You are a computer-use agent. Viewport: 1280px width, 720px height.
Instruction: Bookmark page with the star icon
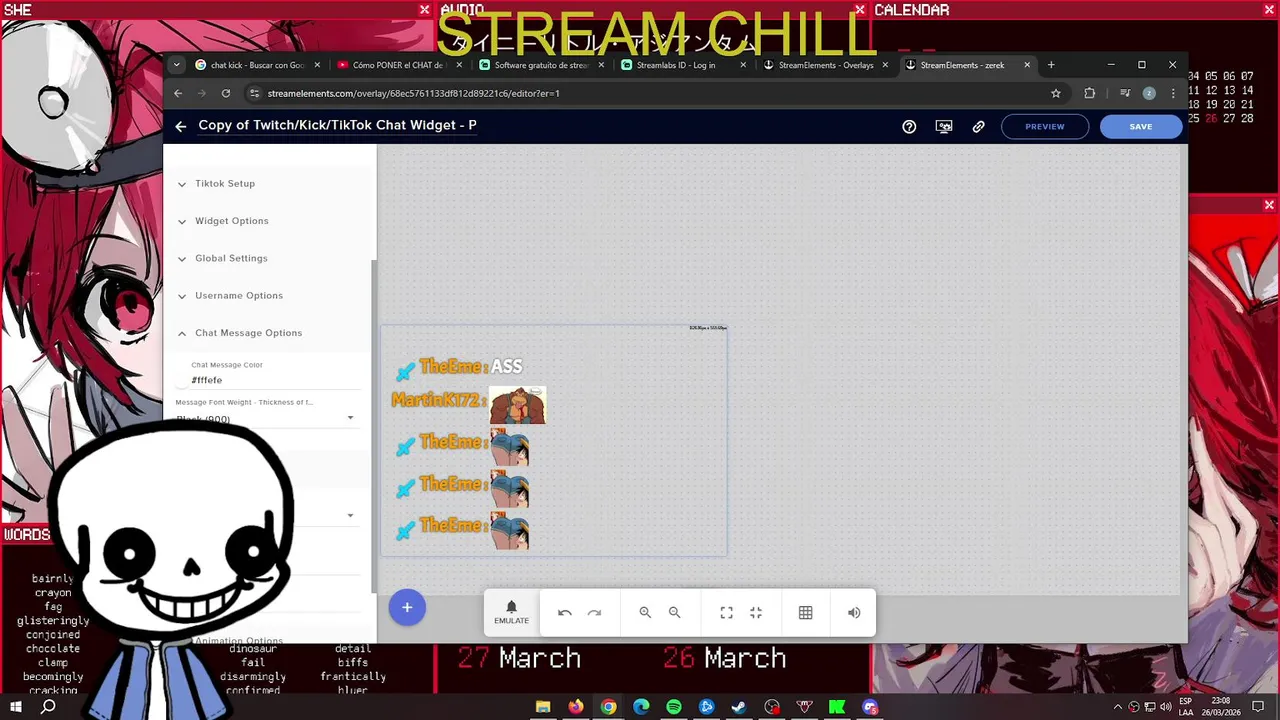[x=1056, y=93]
